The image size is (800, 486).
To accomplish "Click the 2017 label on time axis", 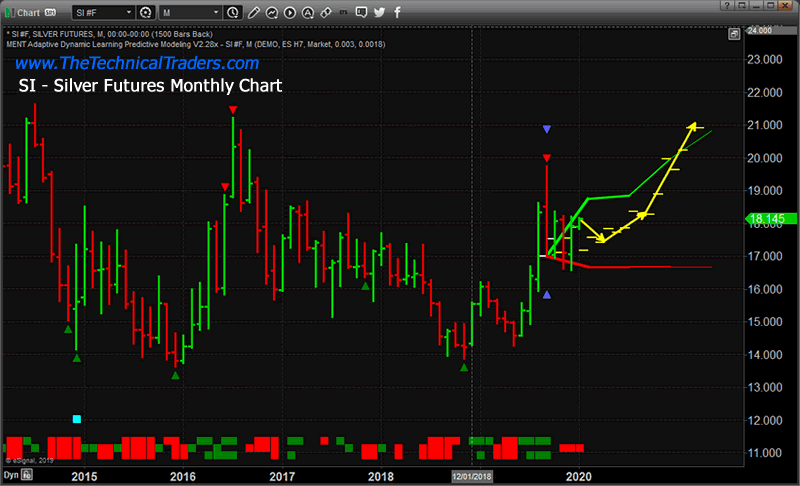I will tap(282, 477).
